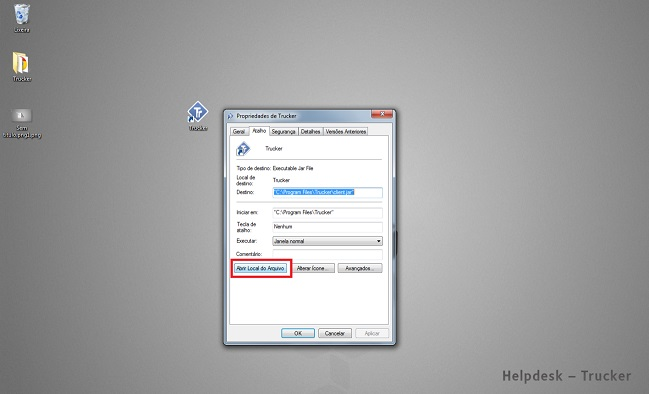Open the Avançados options button

point(360,268)
